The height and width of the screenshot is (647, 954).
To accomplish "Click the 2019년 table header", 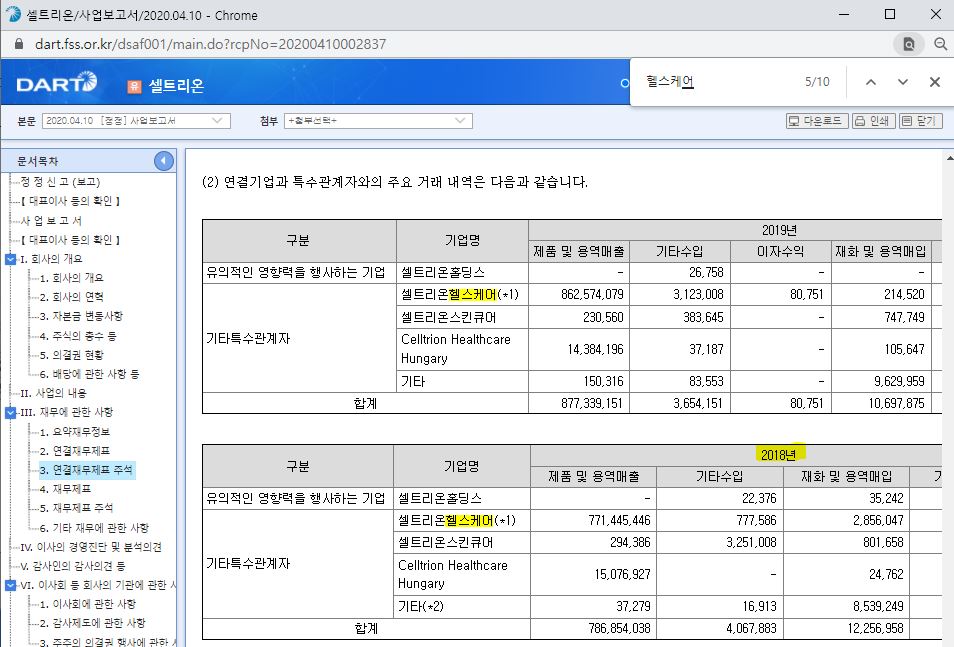I will point(779,230).
